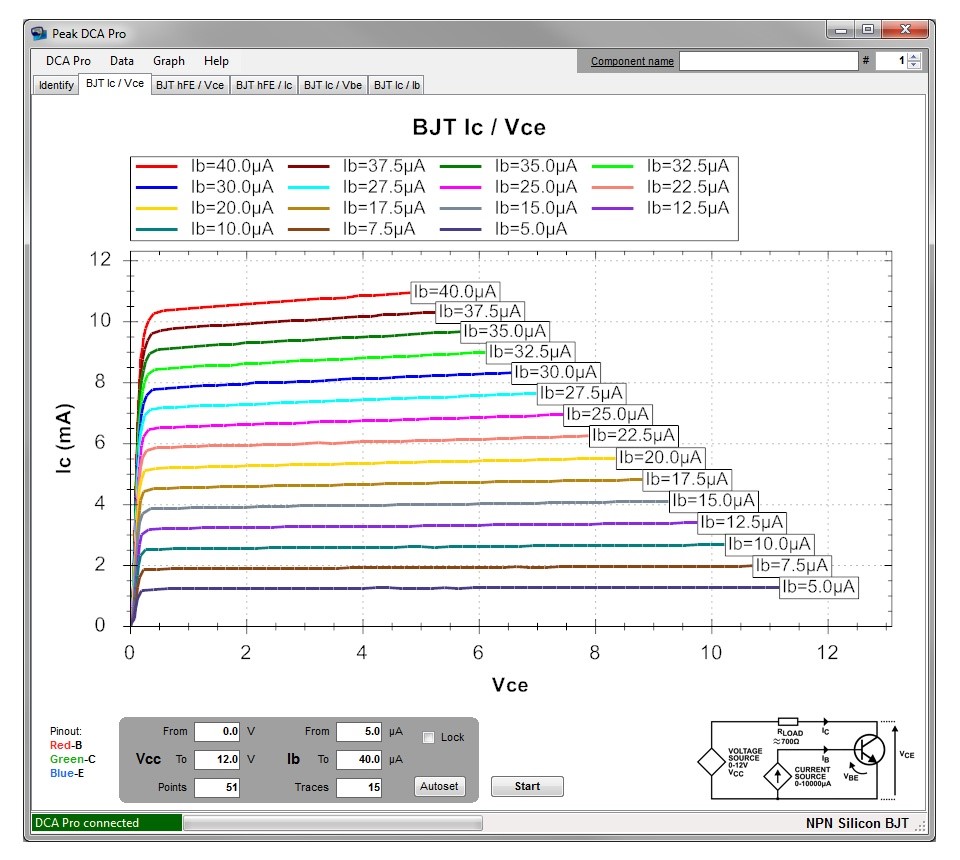Click the Traces field showing 15
Viewport: 960px width, 860px height.
361,787
